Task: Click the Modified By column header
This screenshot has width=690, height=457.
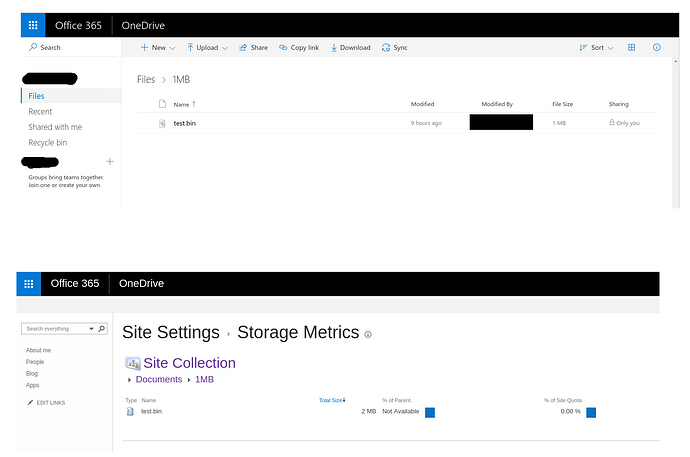Action: tap(497, 104)
